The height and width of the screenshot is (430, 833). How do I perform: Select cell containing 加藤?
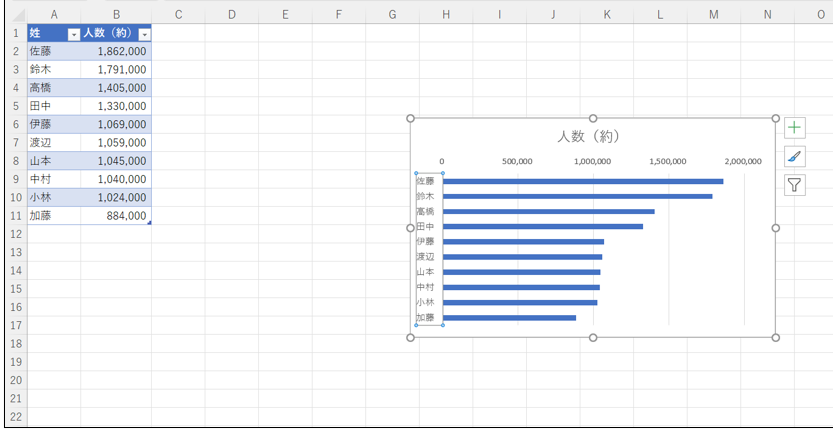[x=54, y=215]
